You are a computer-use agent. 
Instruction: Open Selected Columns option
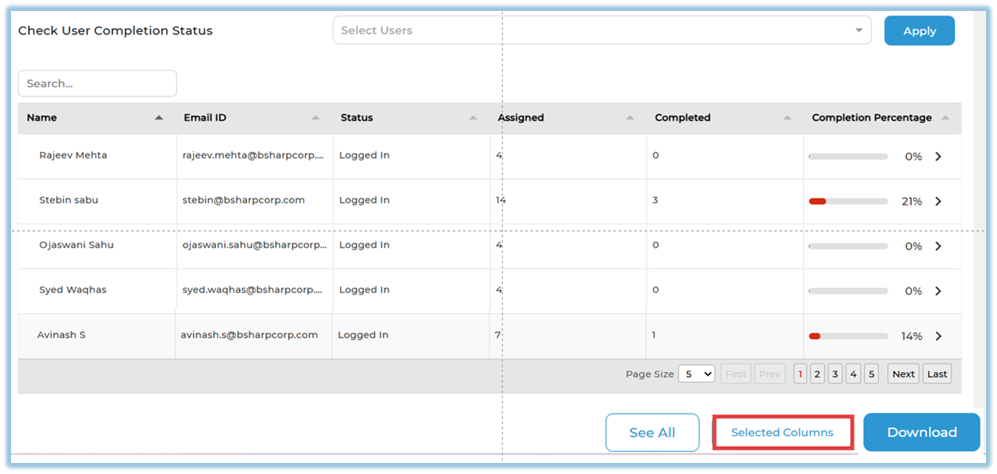(782, 432)
